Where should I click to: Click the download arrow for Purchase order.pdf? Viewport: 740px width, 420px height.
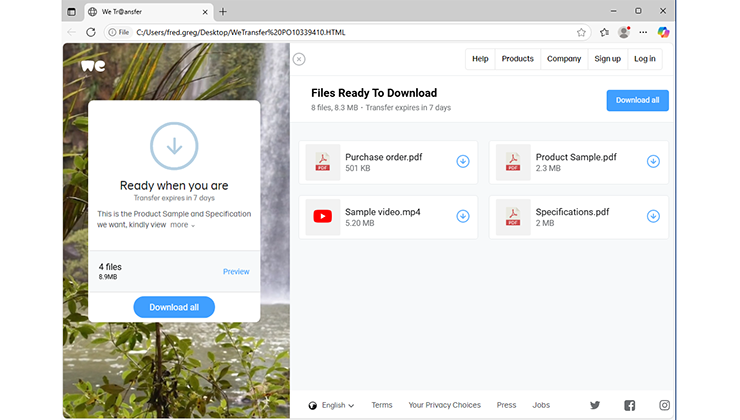coord(463,161)
